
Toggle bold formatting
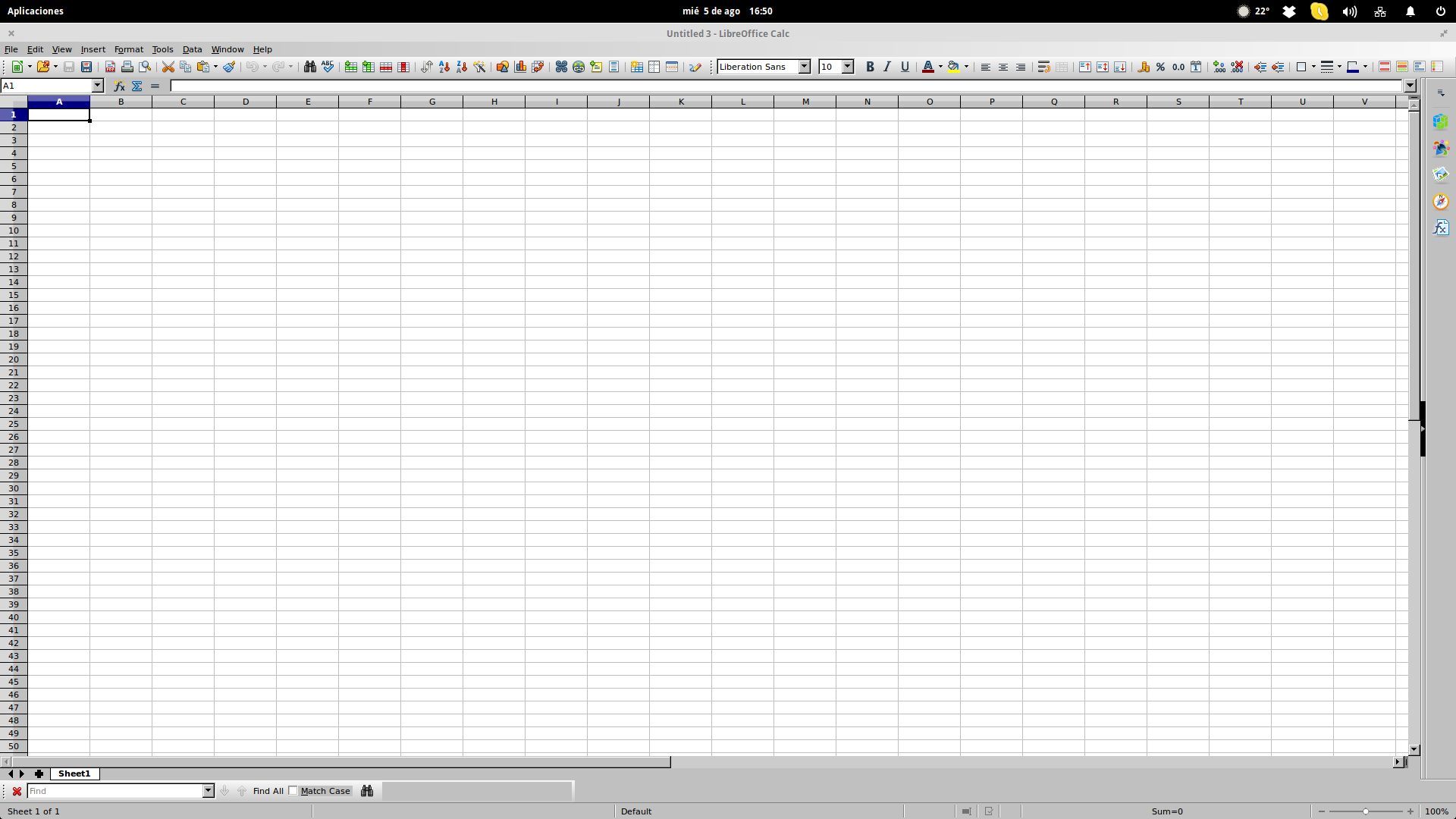pyautogui.click(x=870, y=67)
